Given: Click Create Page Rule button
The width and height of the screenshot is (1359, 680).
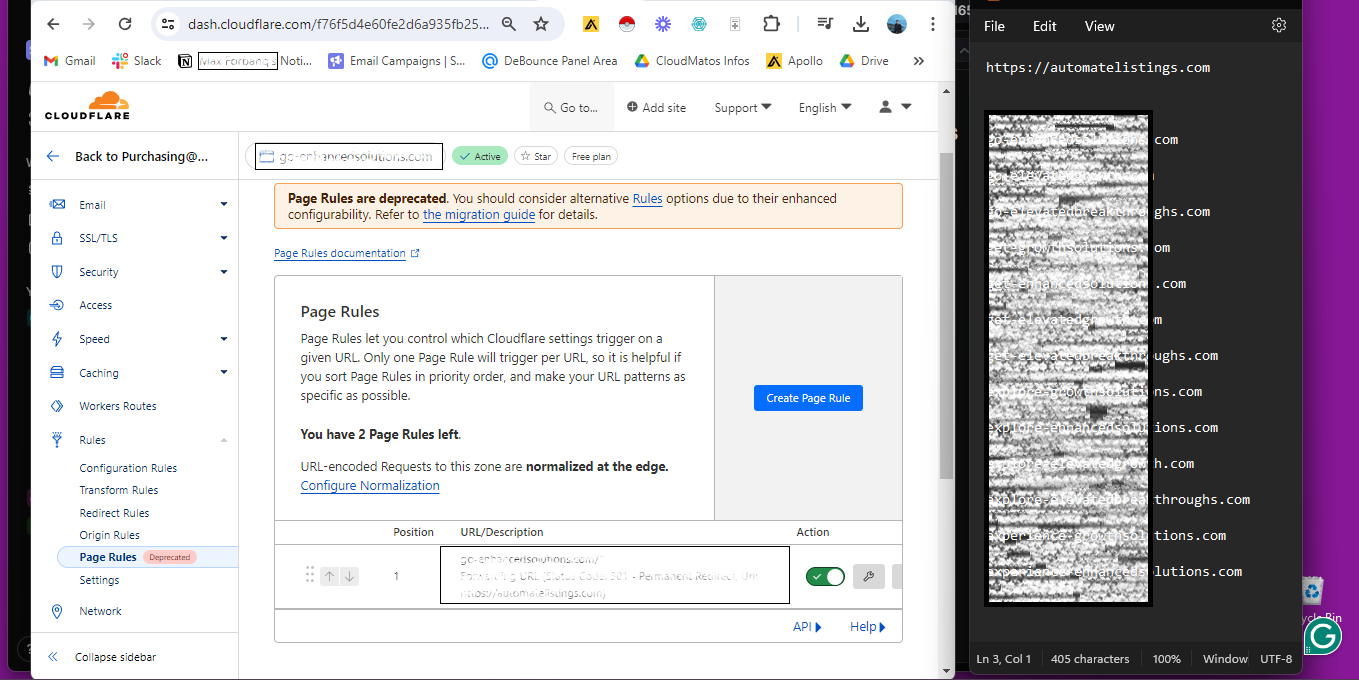Looking at the screenshot, I should pos(808,398).
